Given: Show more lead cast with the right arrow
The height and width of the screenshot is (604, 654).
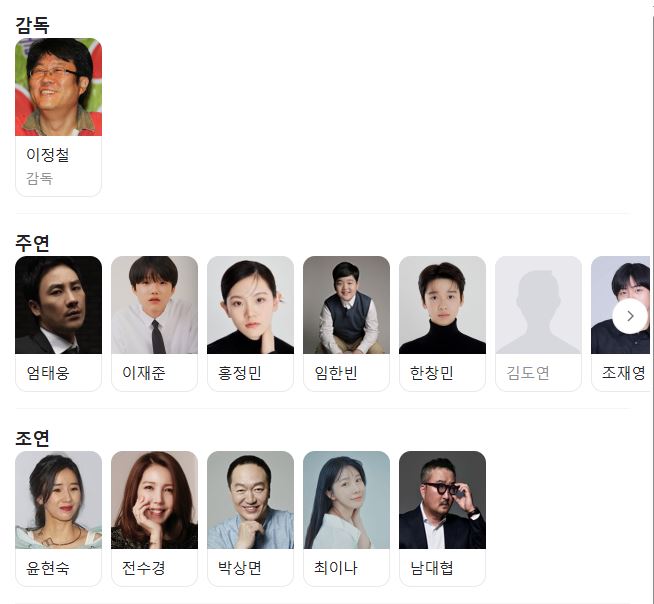Looking at the screenshot, I should pyautogui.click(x=630, y=316).
